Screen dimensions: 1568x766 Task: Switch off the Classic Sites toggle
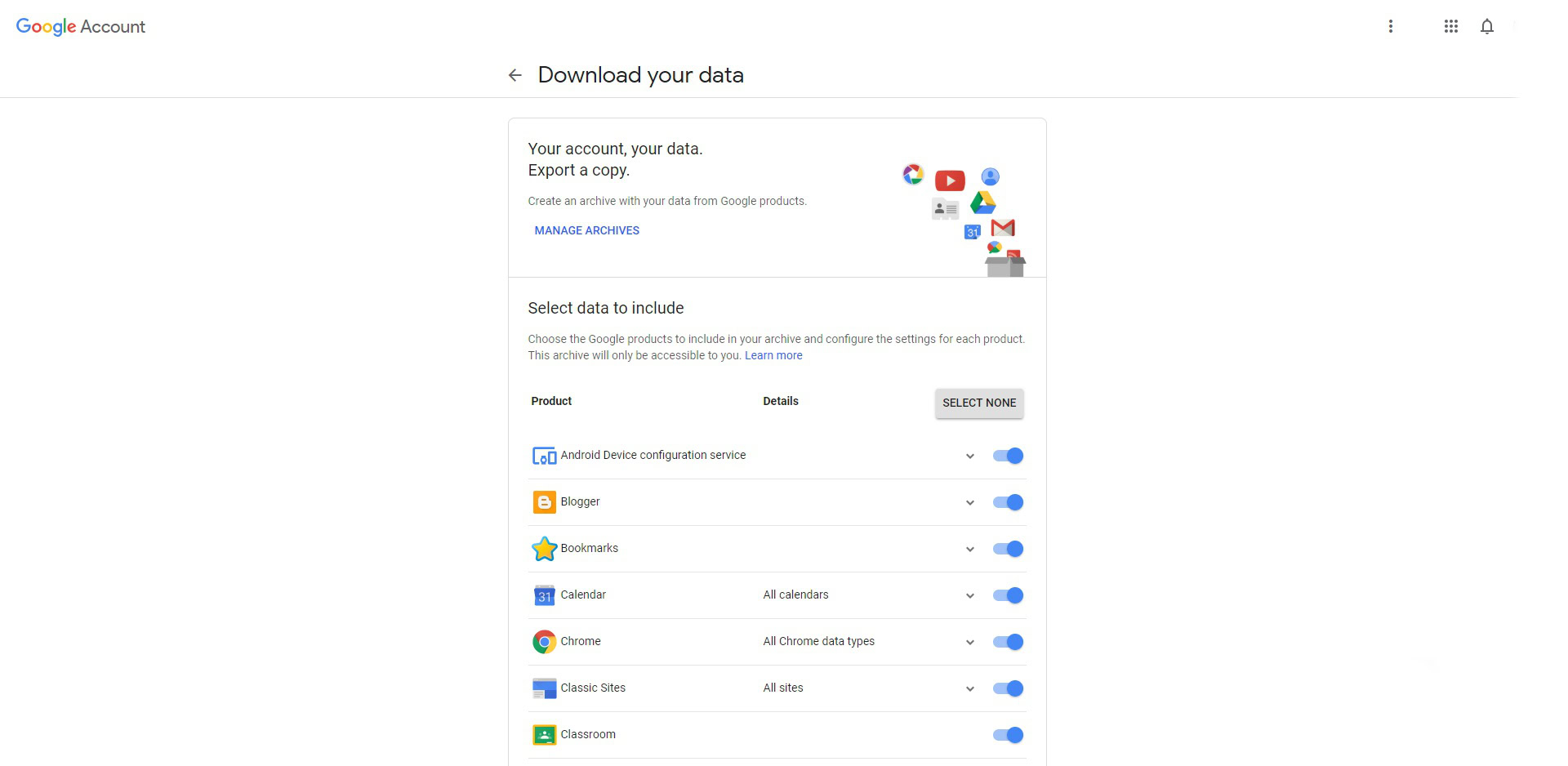click(1009, 688)
